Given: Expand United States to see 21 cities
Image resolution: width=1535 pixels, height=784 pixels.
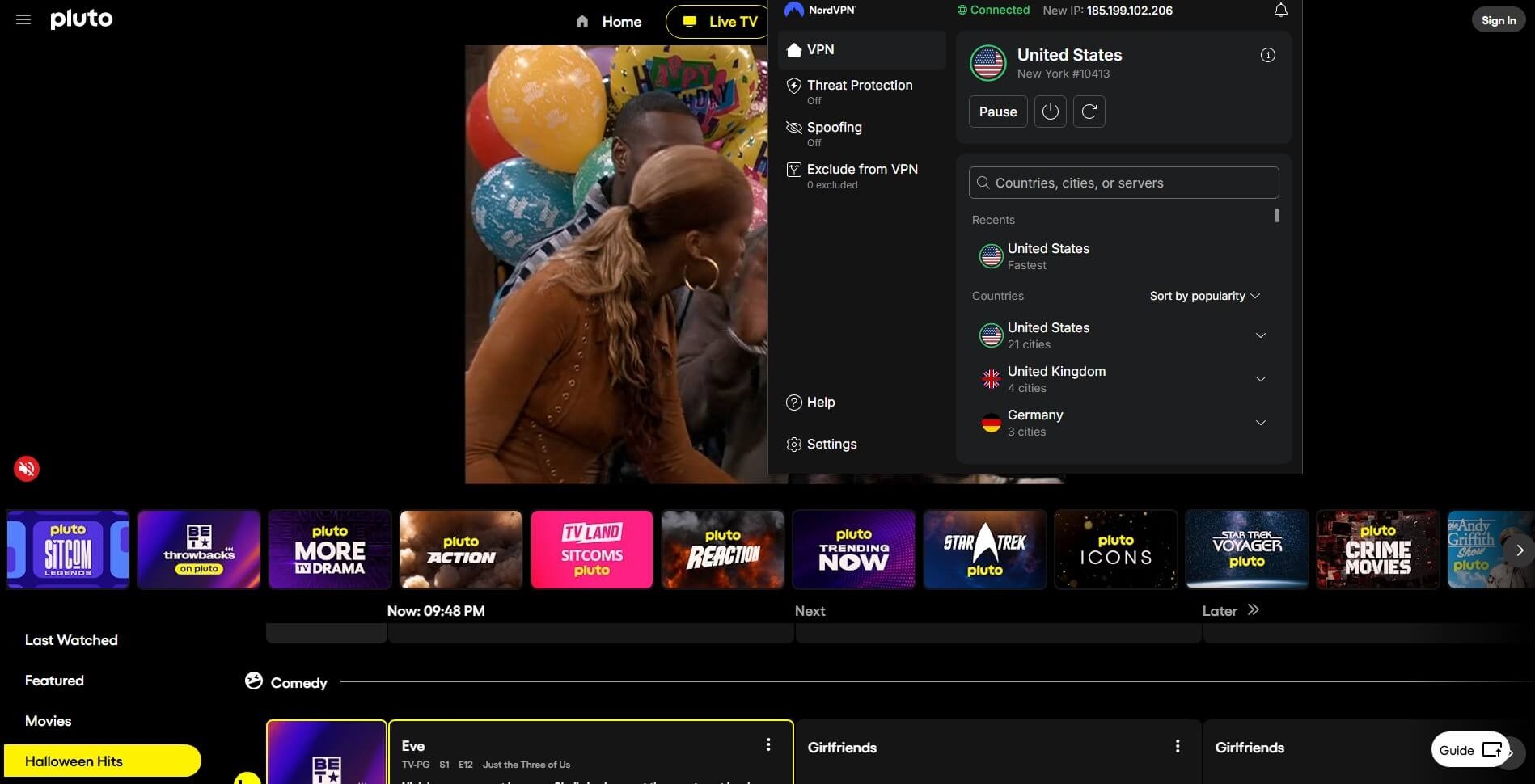Looking at the screenshot, I should coord(1261,335).
